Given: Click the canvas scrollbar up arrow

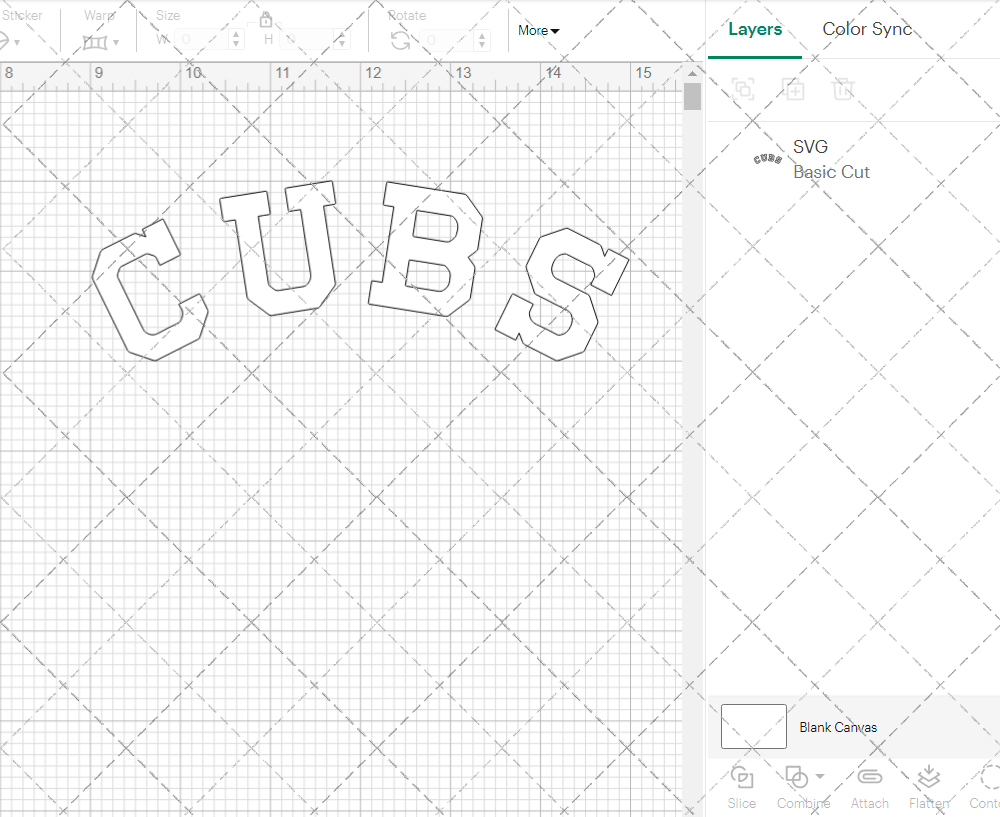Looking at the screenshot, I should click(x=692, y=73).
